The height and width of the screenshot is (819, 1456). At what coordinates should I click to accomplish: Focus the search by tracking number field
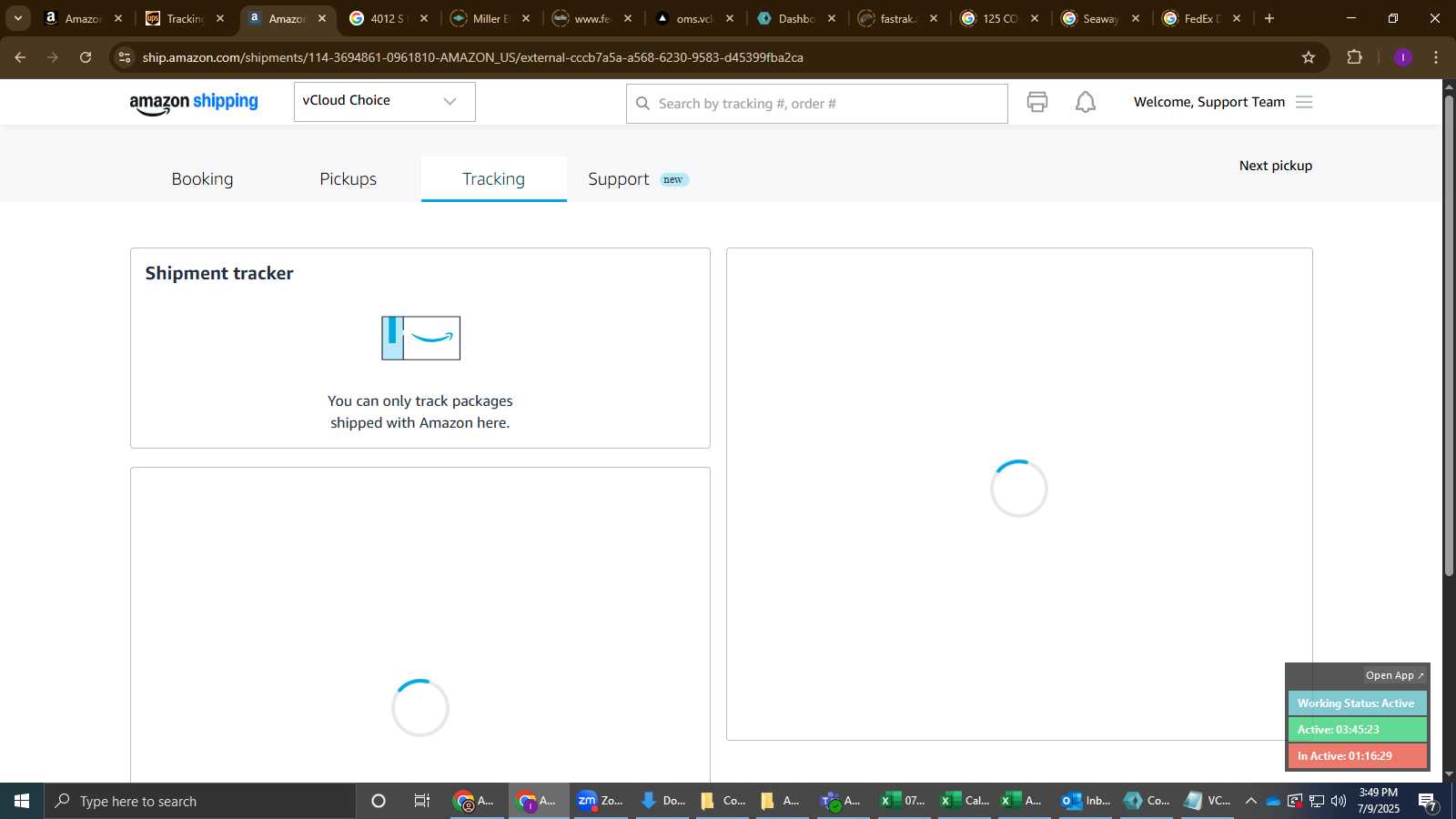click(x=816, y=104)
